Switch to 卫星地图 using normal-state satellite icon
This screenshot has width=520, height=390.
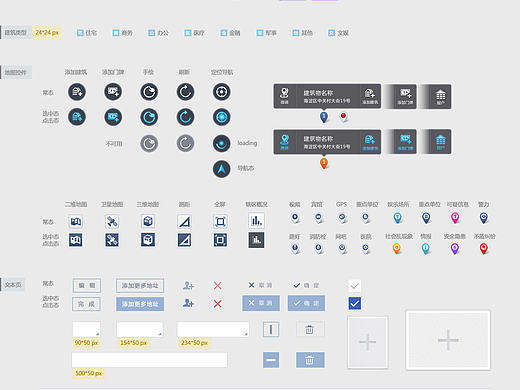pyautogui.click(x=112, y=221)
